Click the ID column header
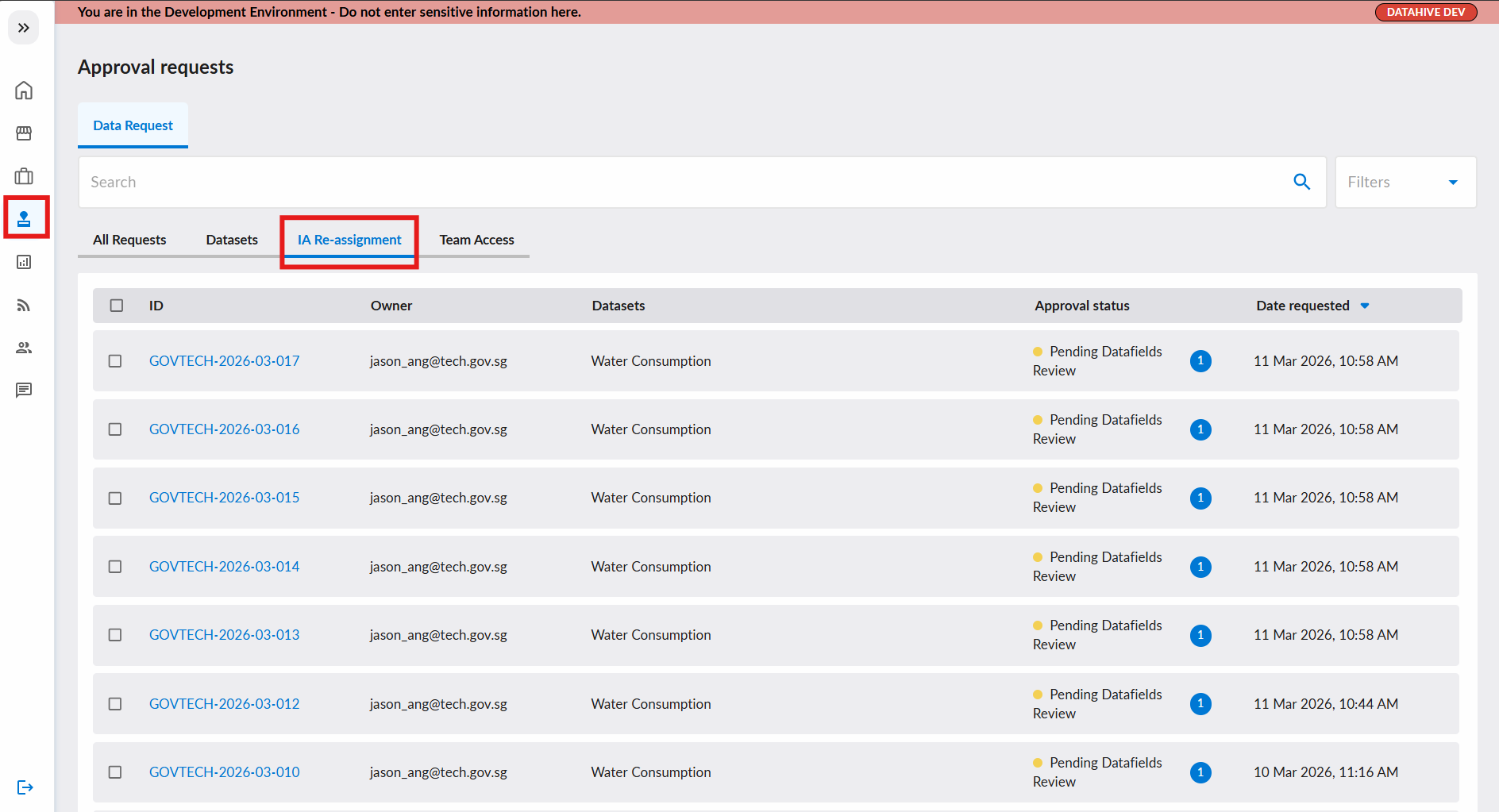 tap(156, 306)
